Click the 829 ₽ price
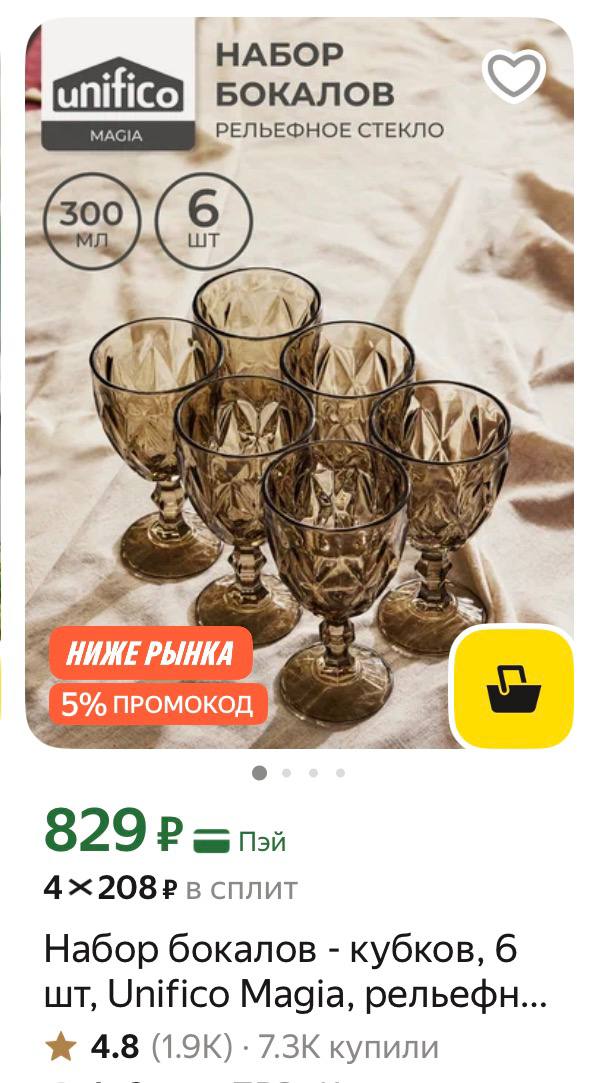Image resolution: width=598 pixels, height=1083 pixels. point(114,830)
